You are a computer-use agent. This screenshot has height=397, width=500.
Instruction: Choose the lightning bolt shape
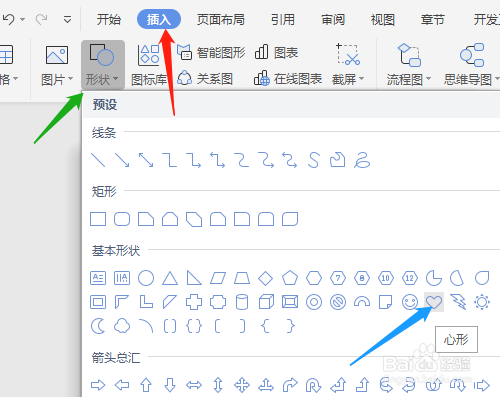(x=458, y=302)
